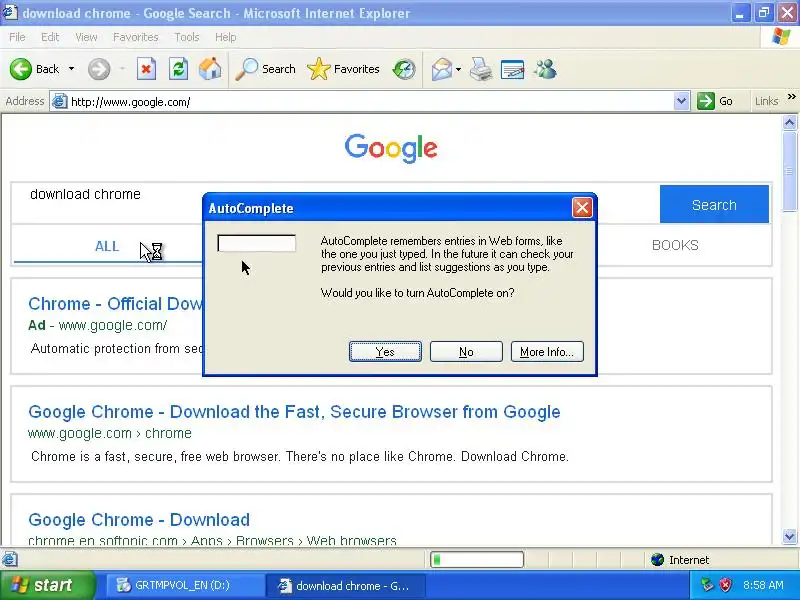The image size is (800, 600).
Task: Expand the Links toolbar chevron
Action: click(791, 97)
